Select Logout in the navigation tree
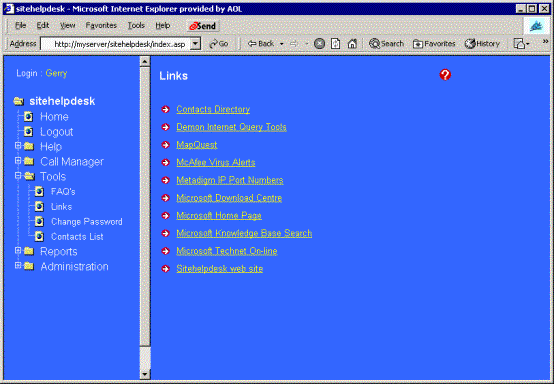Viewport: 554px width, 384px height. click(57, 132)
